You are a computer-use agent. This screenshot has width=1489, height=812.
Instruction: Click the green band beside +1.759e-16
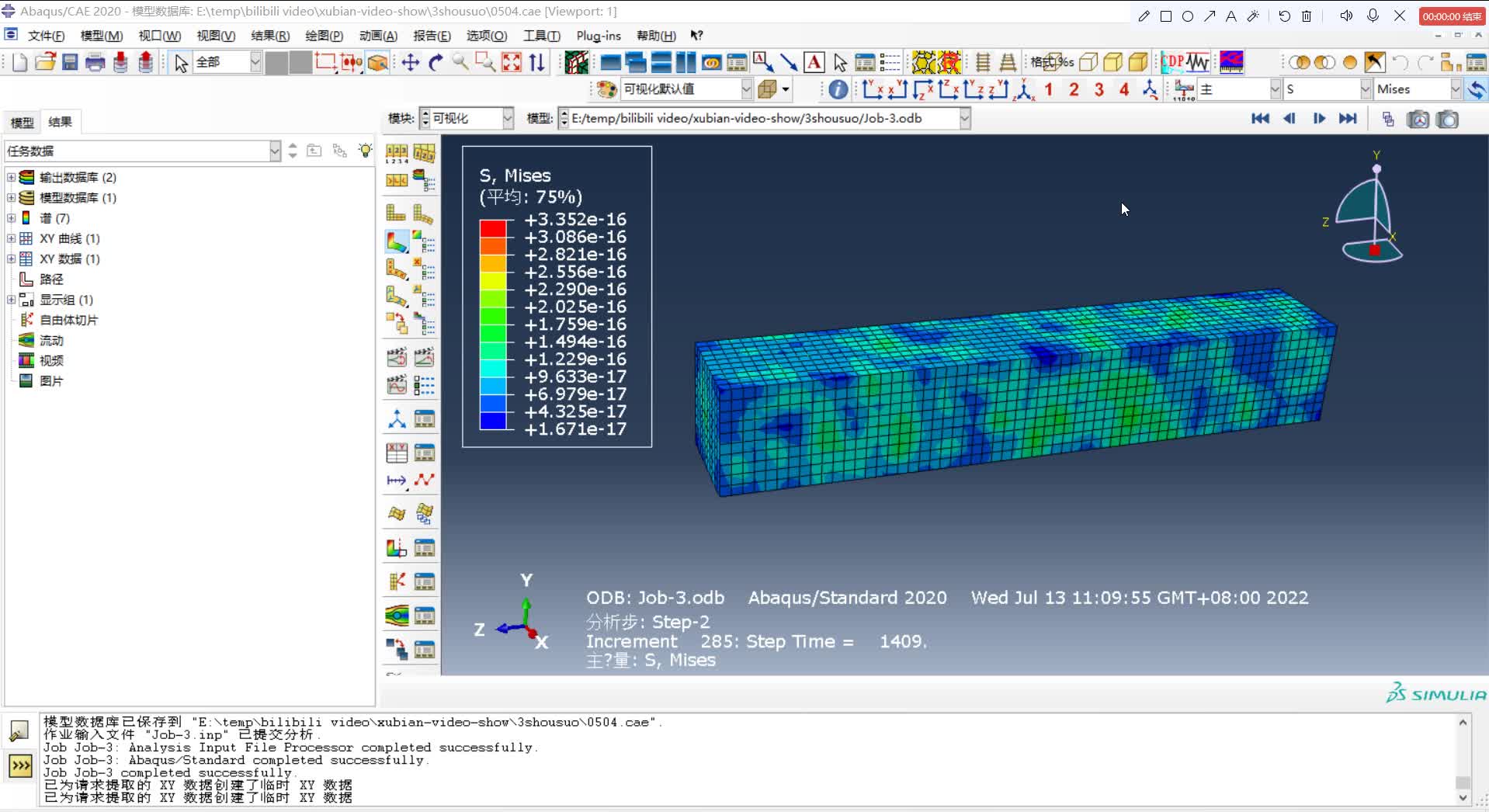[x=493, y=333]
